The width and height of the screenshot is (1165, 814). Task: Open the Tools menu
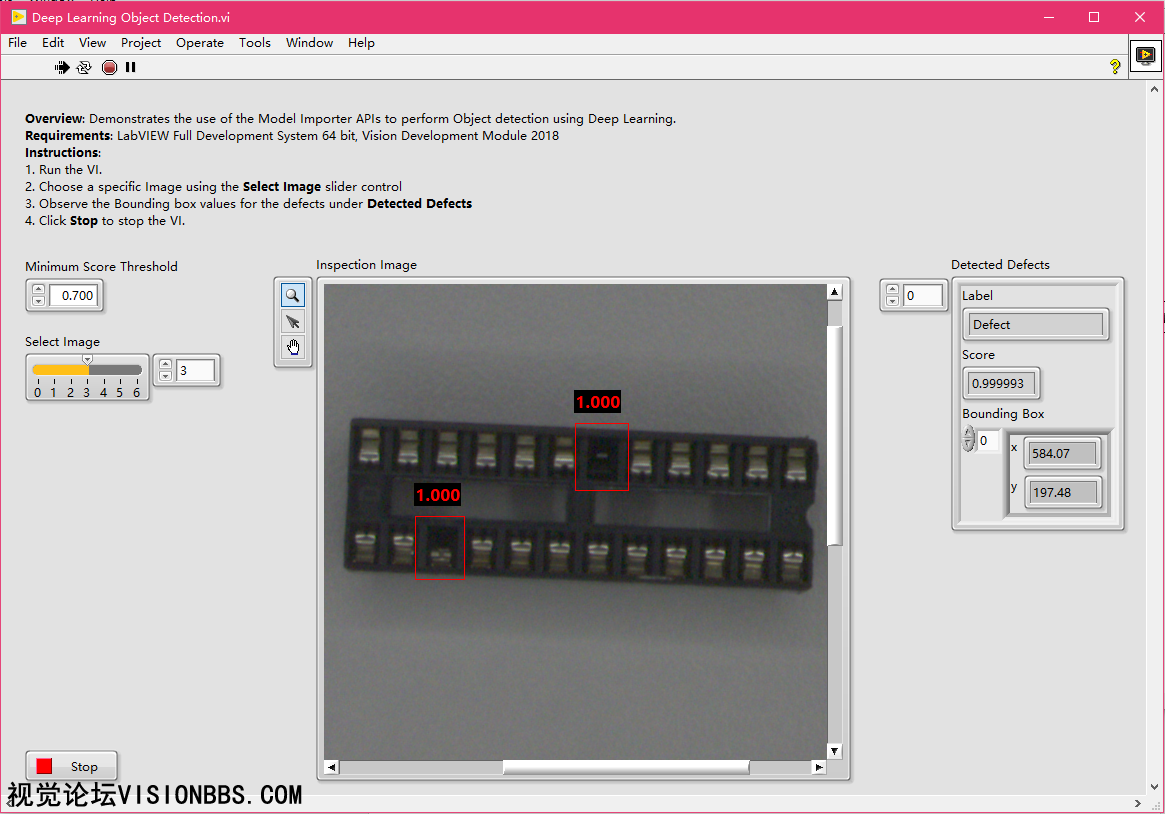click(255, 43)
